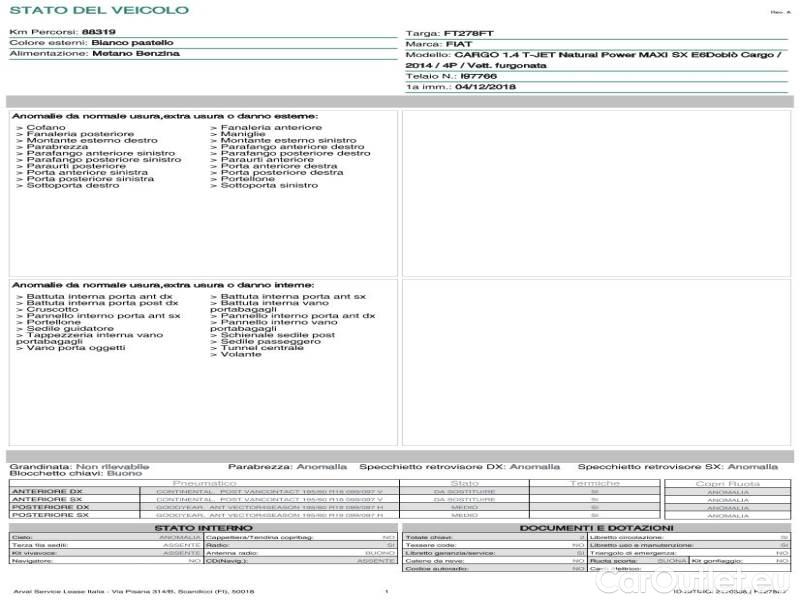Screen dimensions: 800x600
Task: Click the Maniglie exterior anomaly item
Action: click(x=243, y=135)
